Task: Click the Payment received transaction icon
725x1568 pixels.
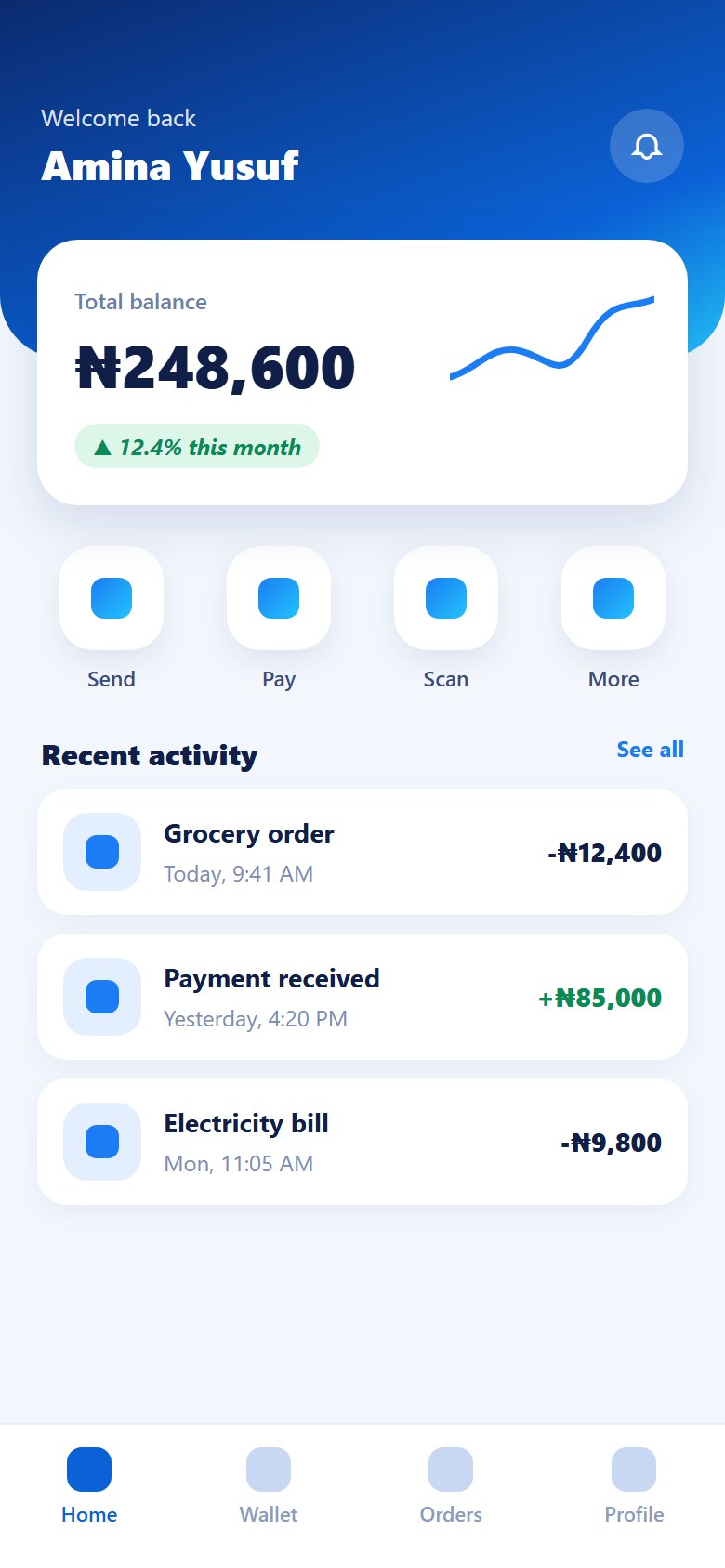Action: 102,997
